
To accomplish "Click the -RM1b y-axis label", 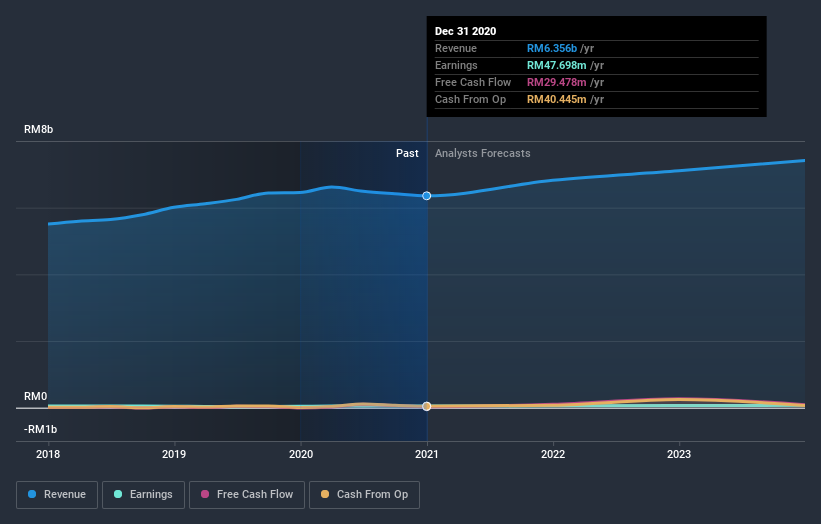I will (40, 429).
